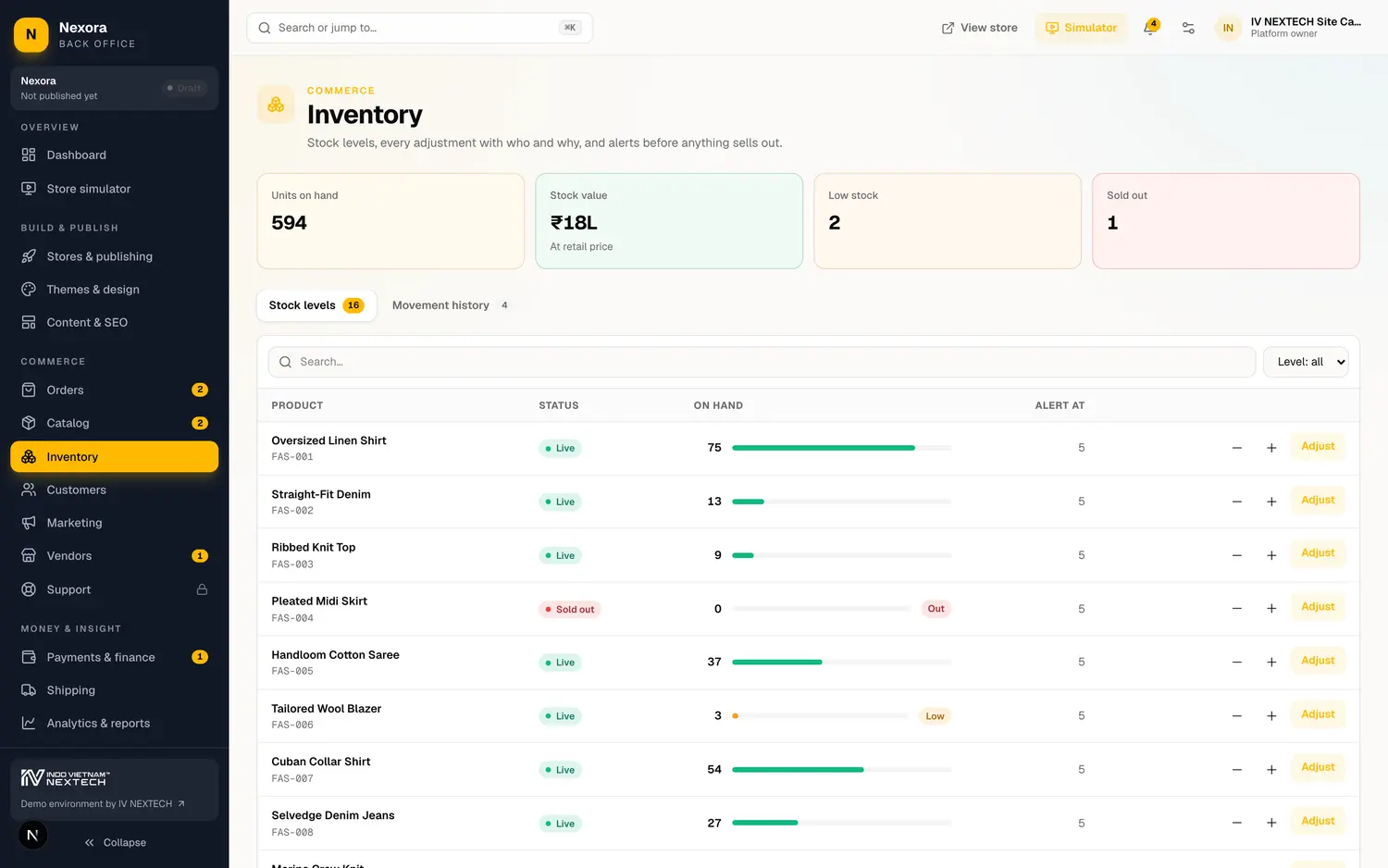The height and width of the screenshot is (868, 1388).
Task: Increase stock for Oversized Linen Shirt
Action: click(x=1271, y=448)
